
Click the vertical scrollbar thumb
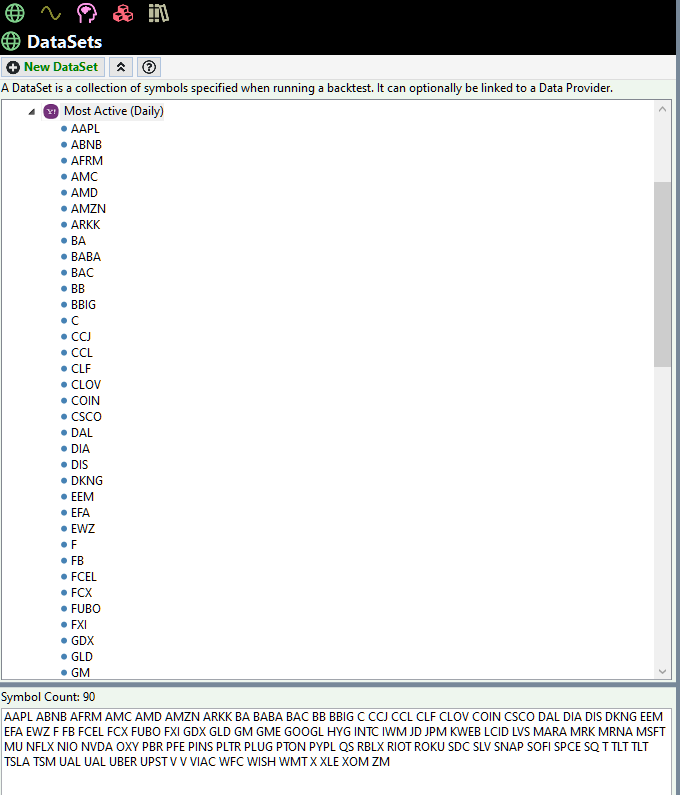(x=662, y=274)
